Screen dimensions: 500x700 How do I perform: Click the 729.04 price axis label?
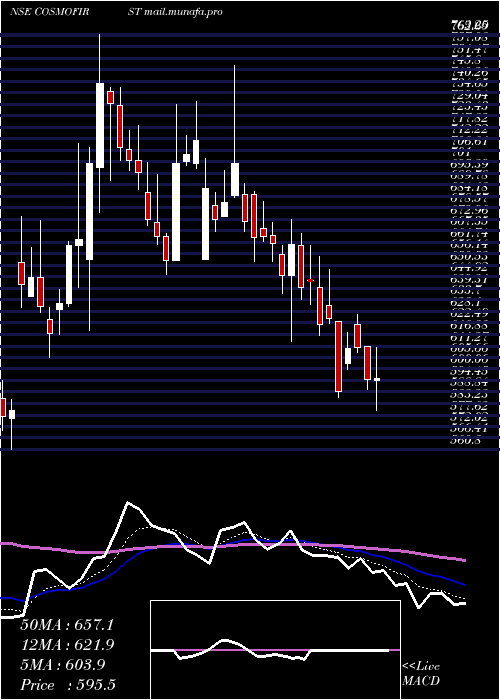tap(470, 96)
